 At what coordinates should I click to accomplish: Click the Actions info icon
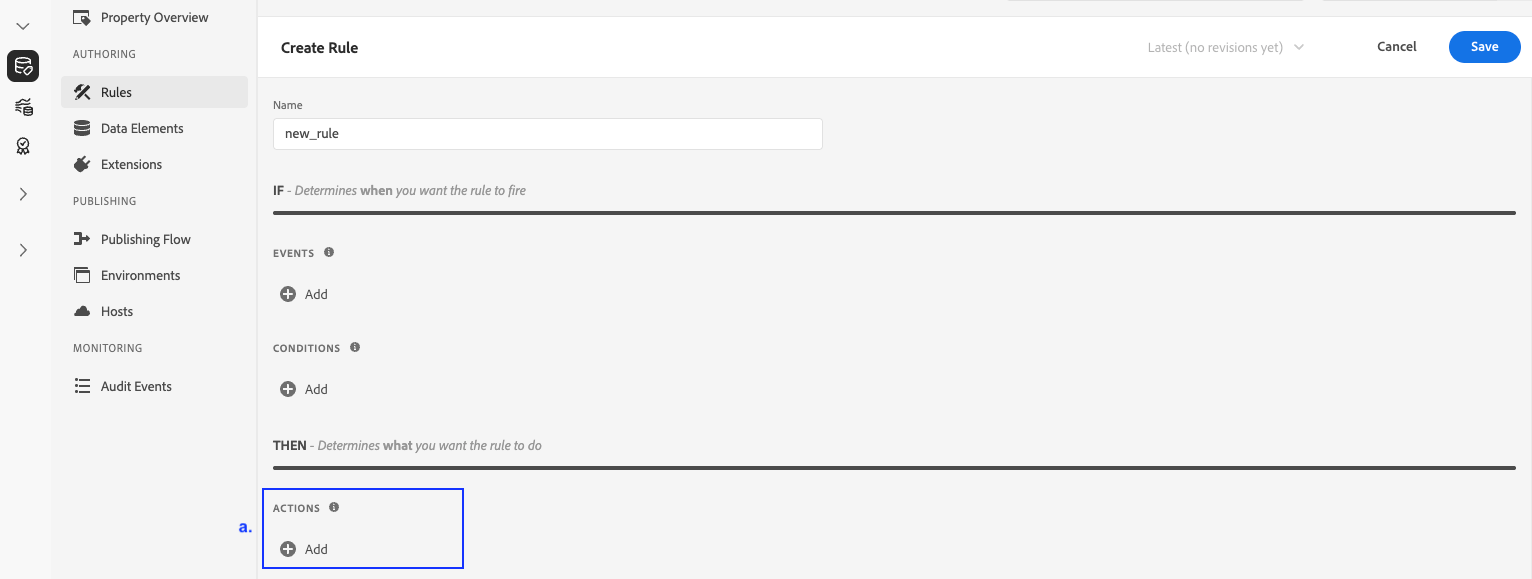(334, 507)
